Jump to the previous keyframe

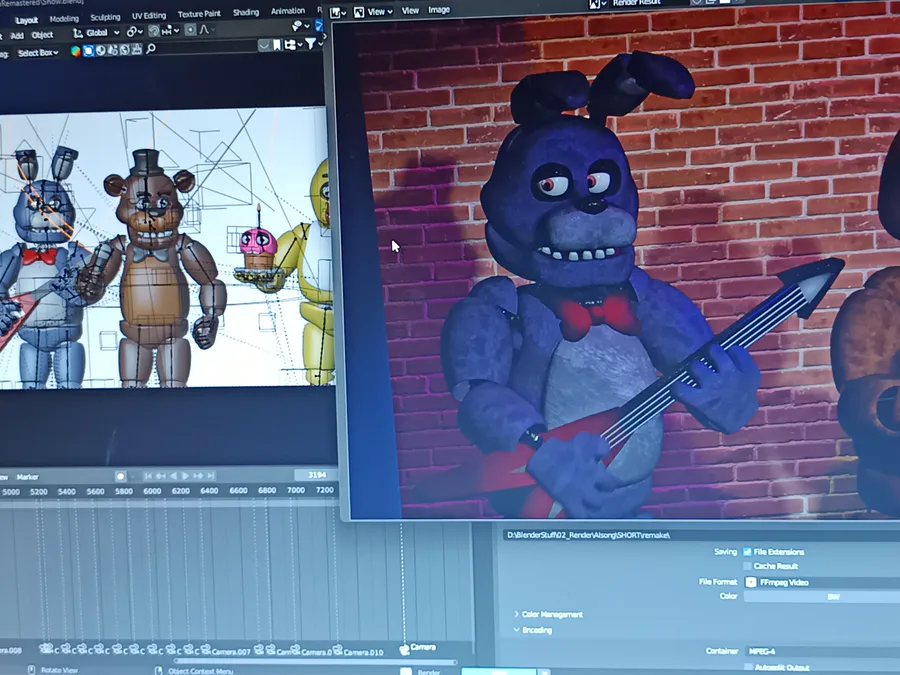pyautogui.click(x=161, y=476)
